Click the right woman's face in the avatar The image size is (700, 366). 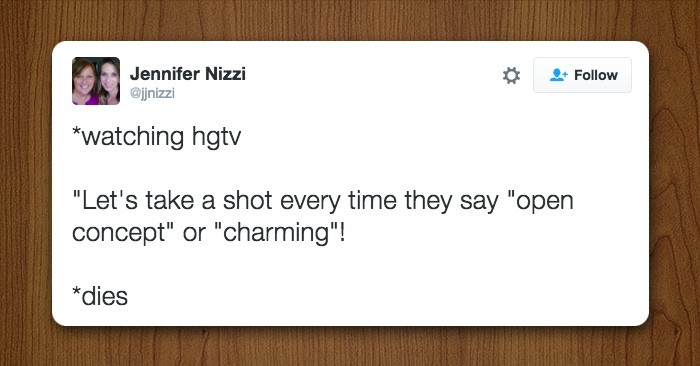[x=109, y=79]
